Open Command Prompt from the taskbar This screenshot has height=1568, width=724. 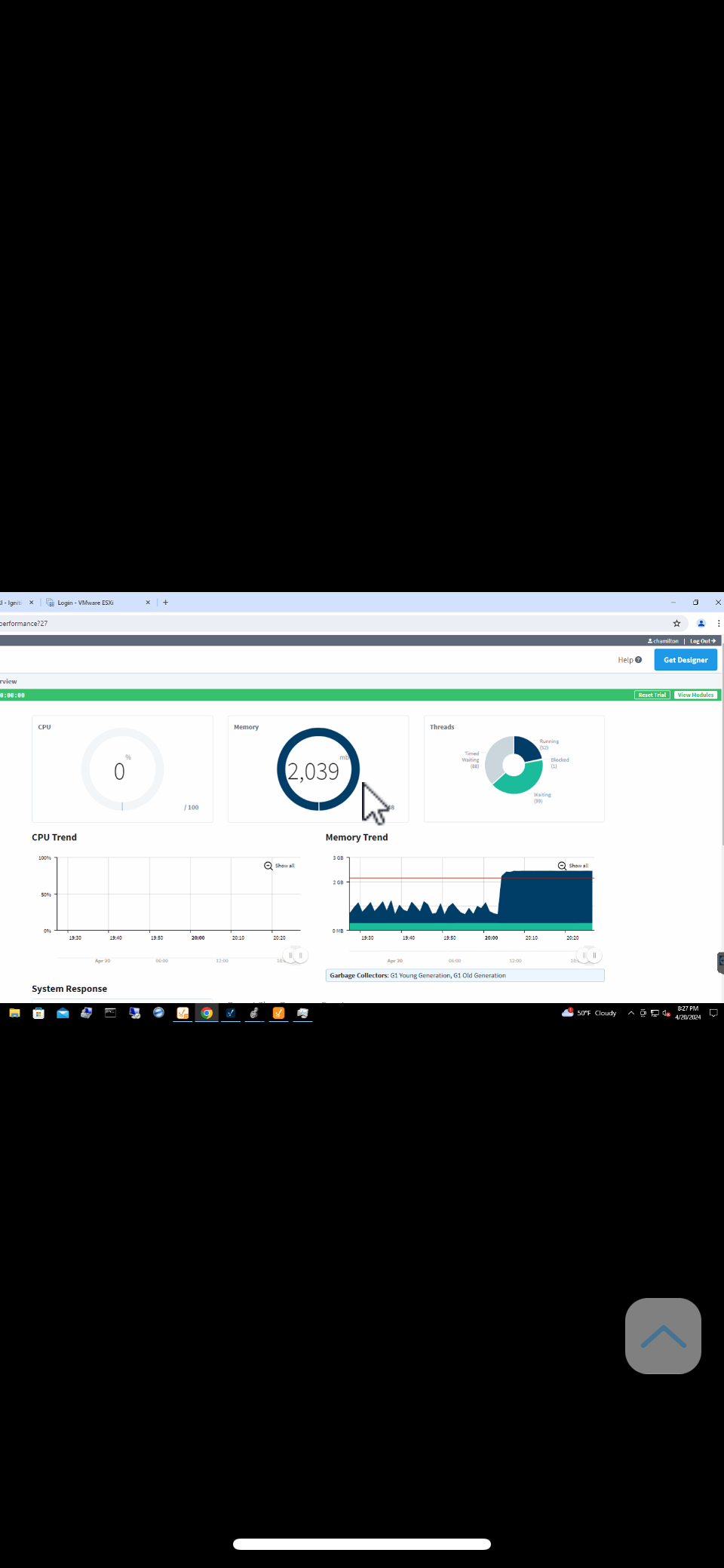pos(110,1013)
